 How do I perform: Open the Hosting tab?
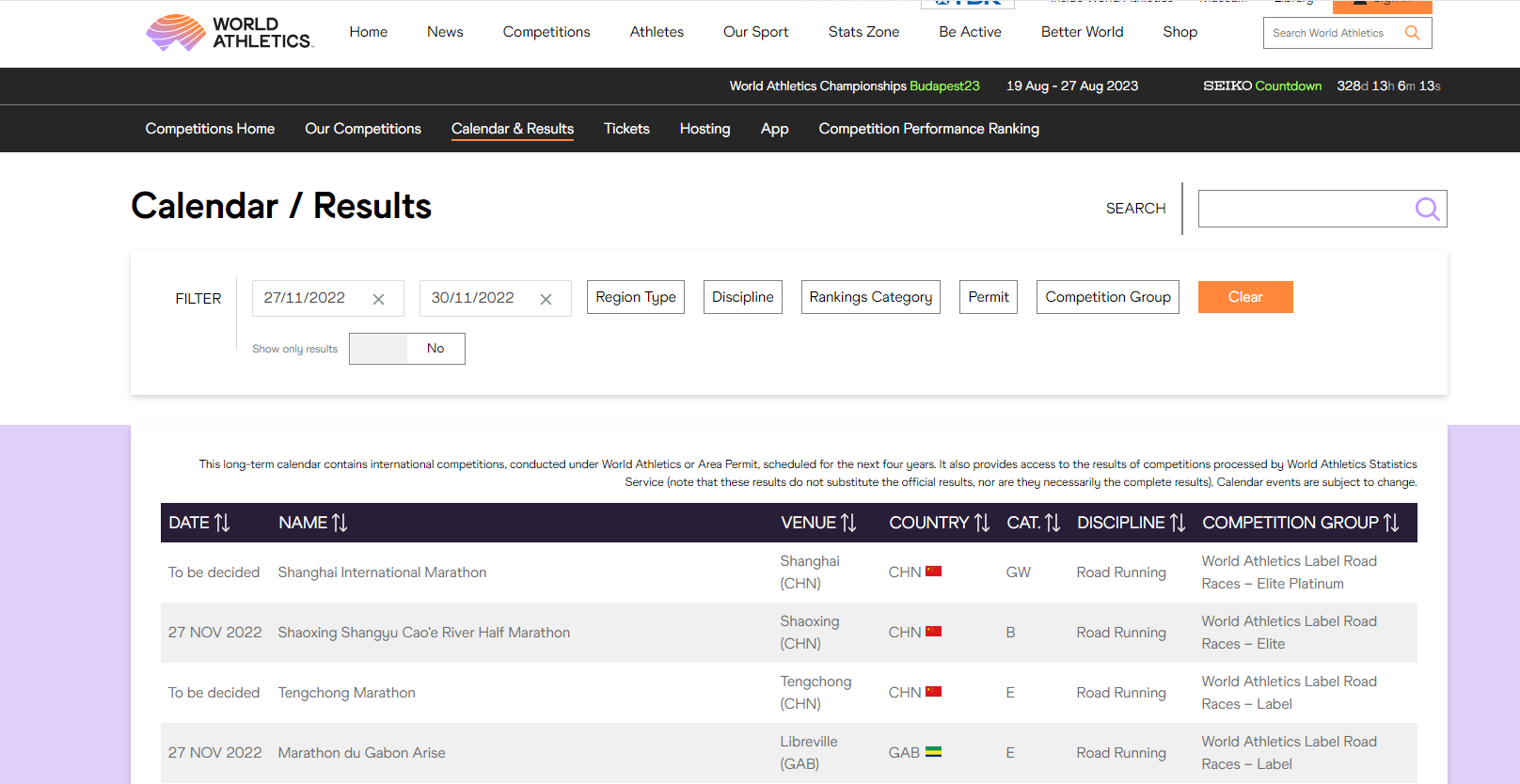pyautogui.click(x=705, y=129)
